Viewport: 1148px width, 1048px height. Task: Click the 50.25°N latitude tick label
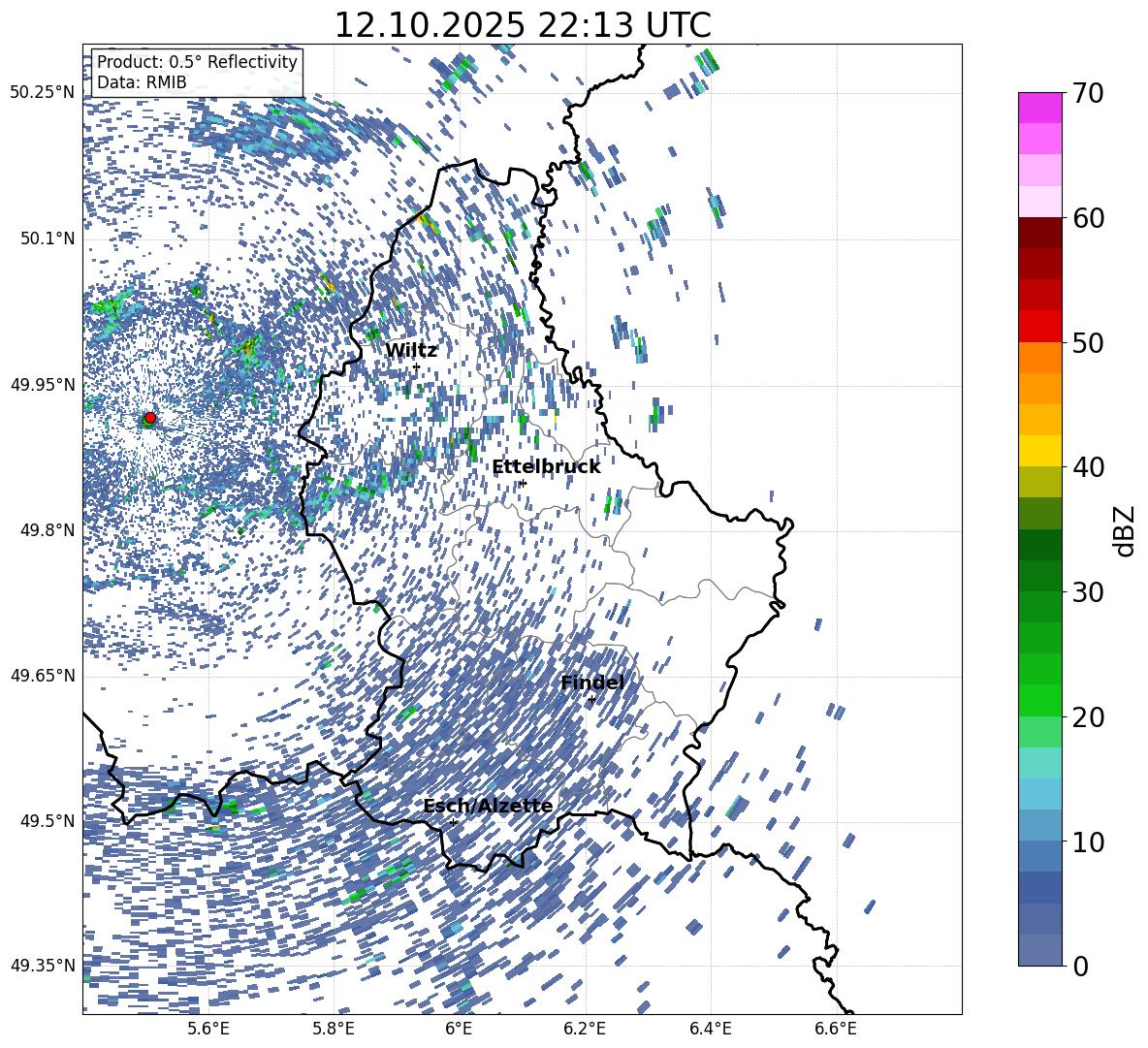point(43,92)
